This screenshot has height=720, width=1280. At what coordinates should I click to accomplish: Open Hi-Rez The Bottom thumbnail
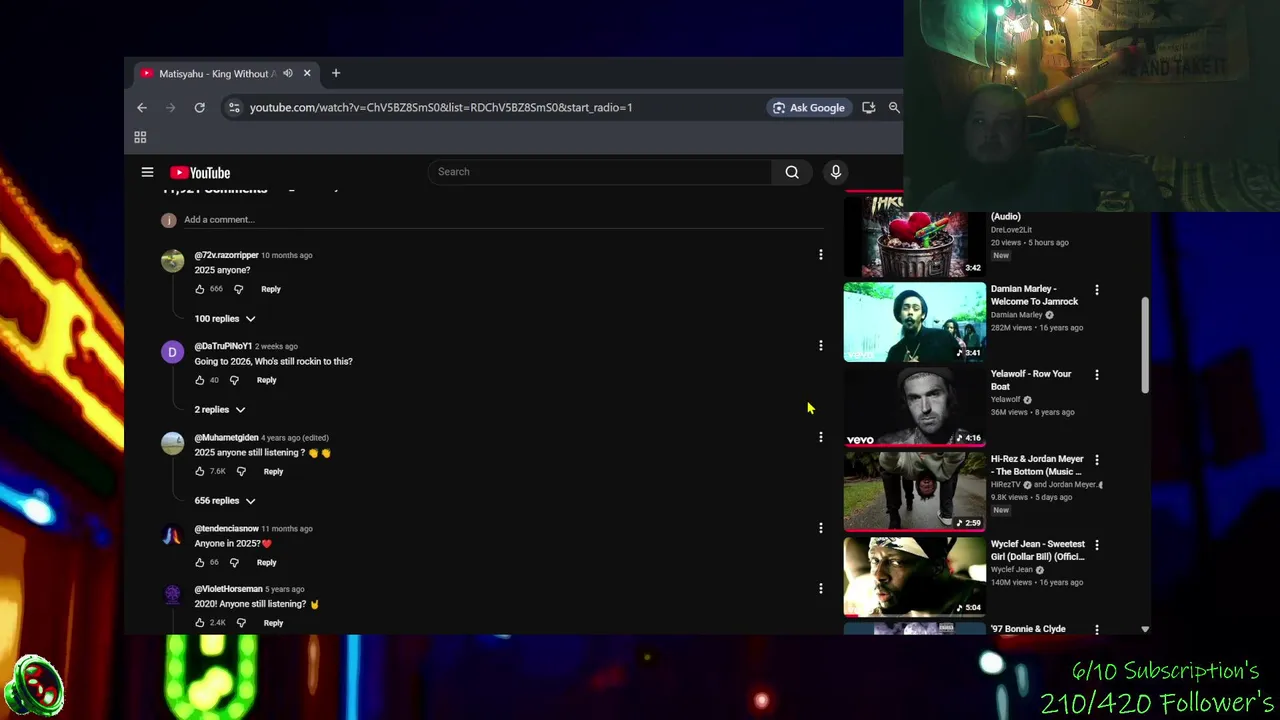pyautogui.click(x=915, y=492)
